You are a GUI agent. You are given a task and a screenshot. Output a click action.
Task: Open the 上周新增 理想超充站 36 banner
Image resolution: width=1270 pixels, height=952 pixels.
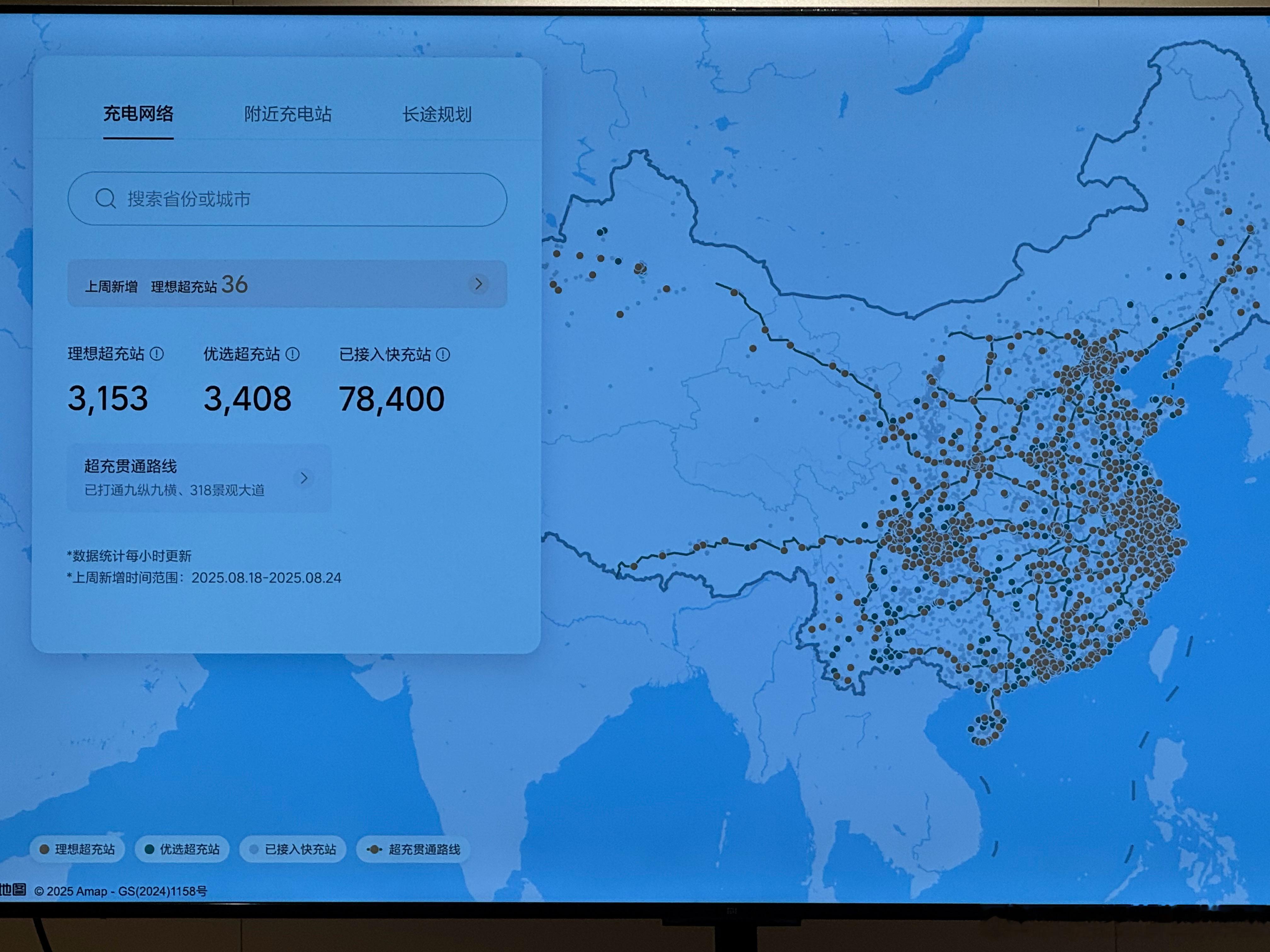coord(287,284)
